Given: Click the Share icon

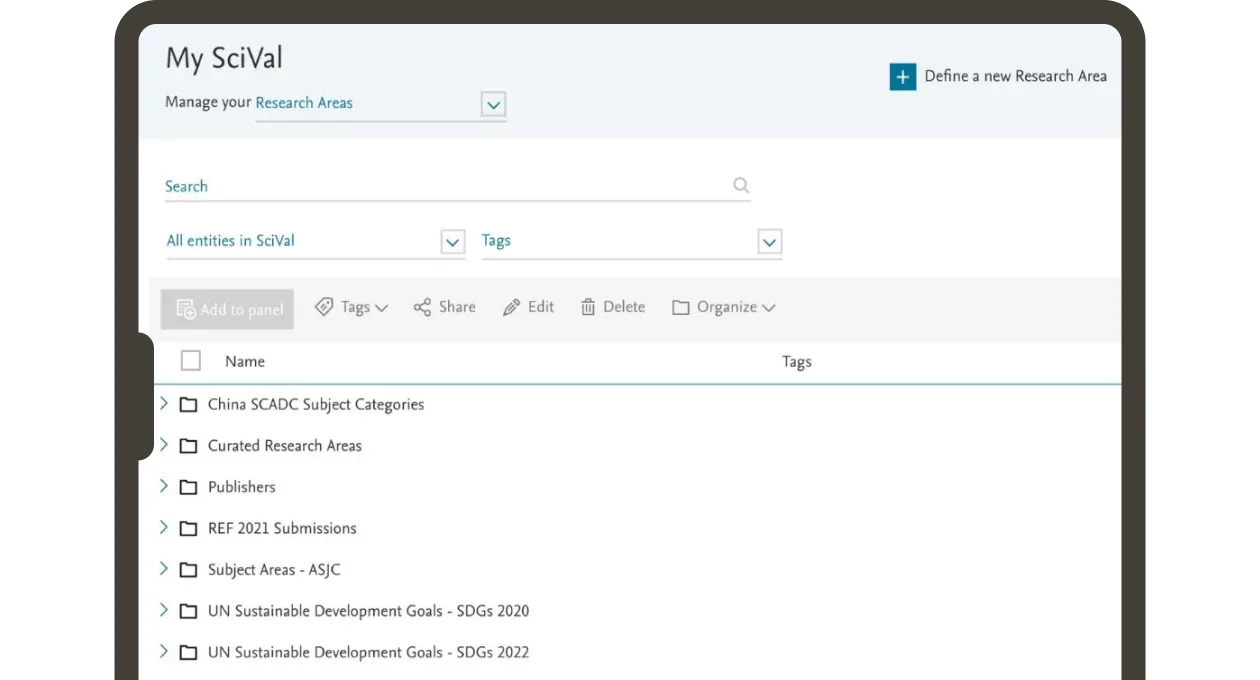Looking at the screenshot, I should (x=422, y=307).
